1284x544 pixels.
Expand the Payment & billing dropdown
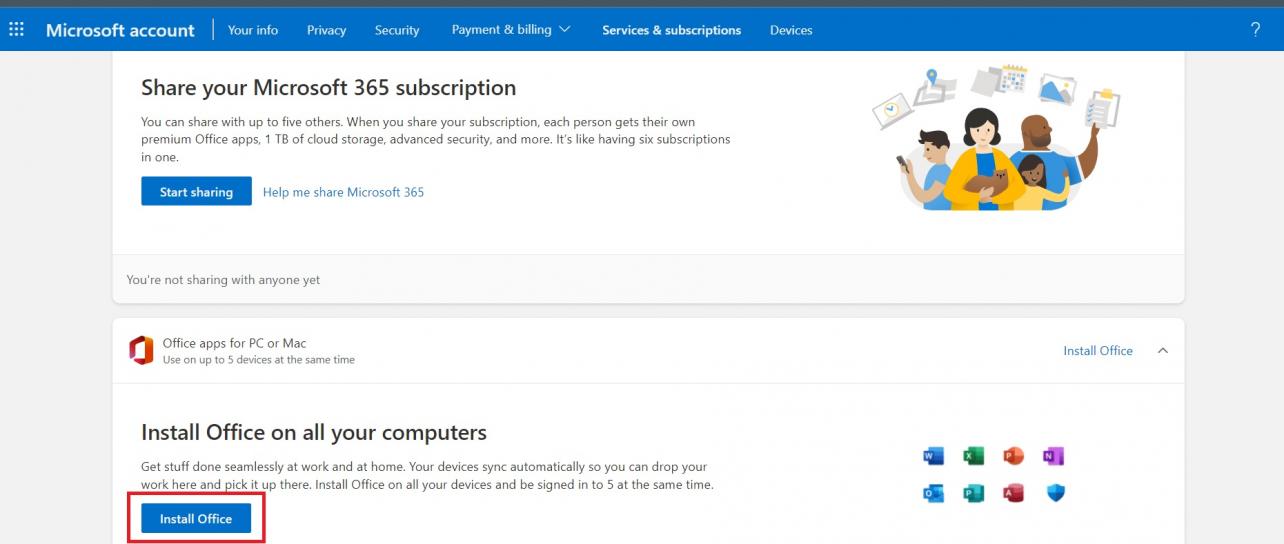(x=511, y=30)
